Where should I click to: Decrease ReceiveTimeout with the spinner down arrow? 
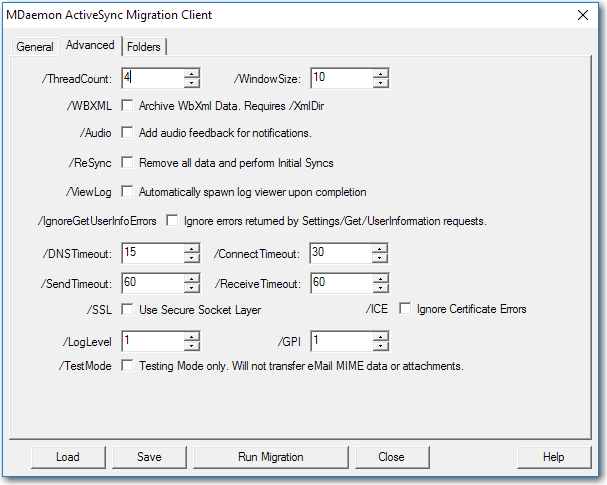click(380, 288)
